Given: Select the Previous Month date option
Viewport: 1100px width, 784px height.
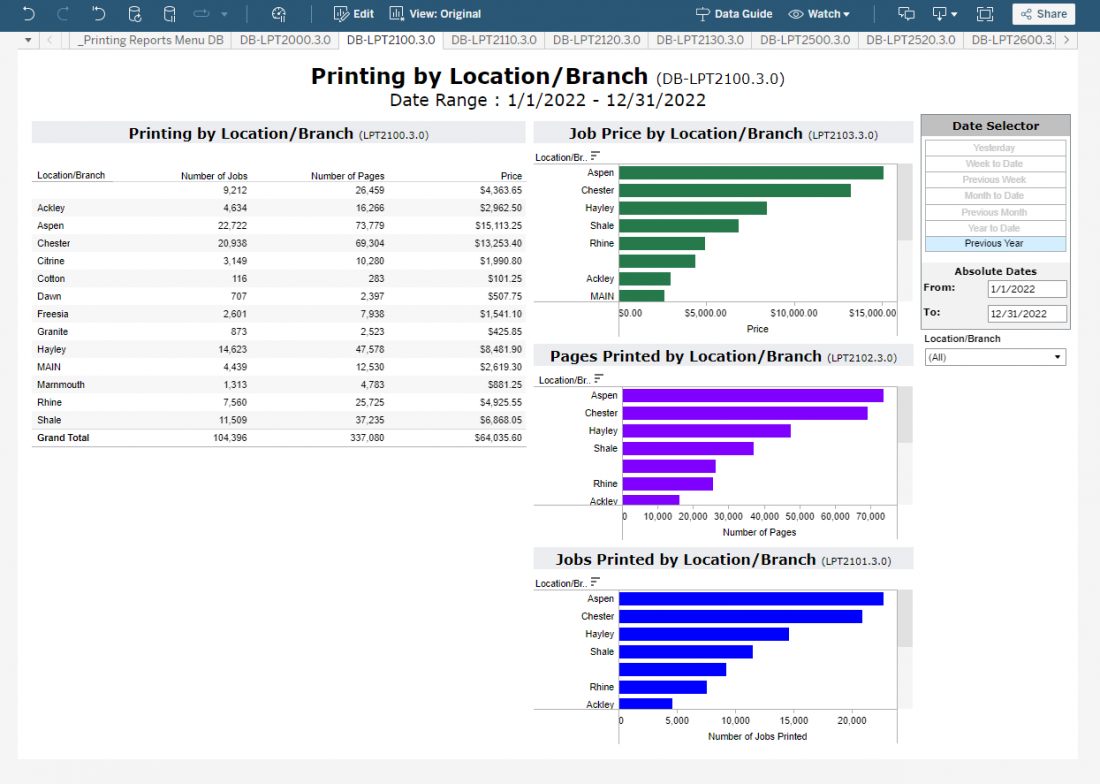Looking at the screenshot, I should [x=995, y=212].
